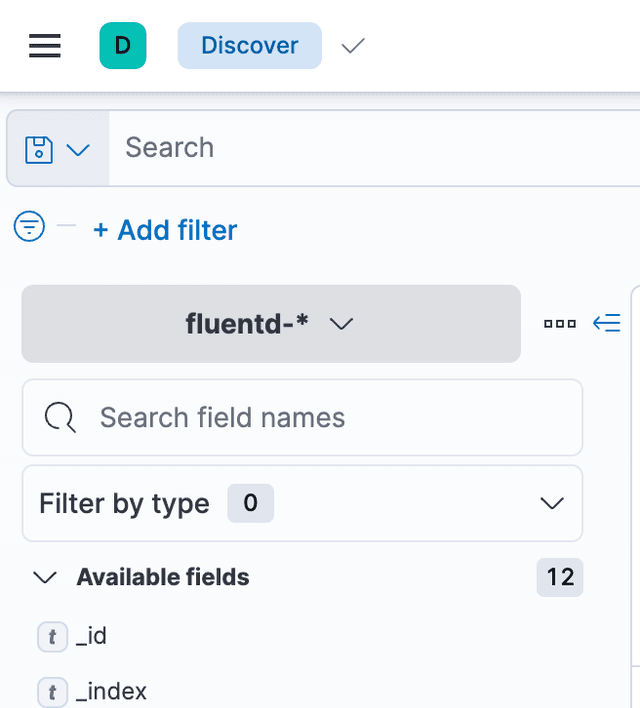Click the text type icon beside _index
The height and width of the screenshot is (708, 640).
point(52,691)
